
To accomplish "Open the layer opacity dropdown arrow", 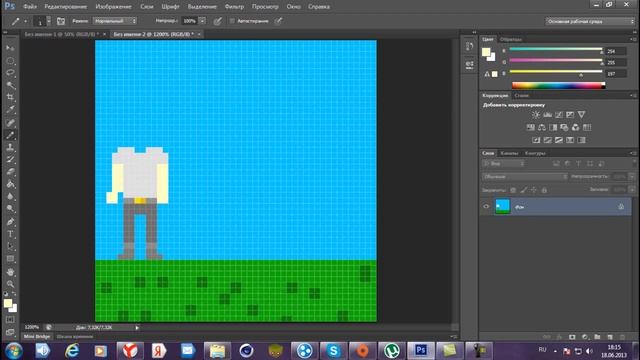I will [x=632, y=177].
